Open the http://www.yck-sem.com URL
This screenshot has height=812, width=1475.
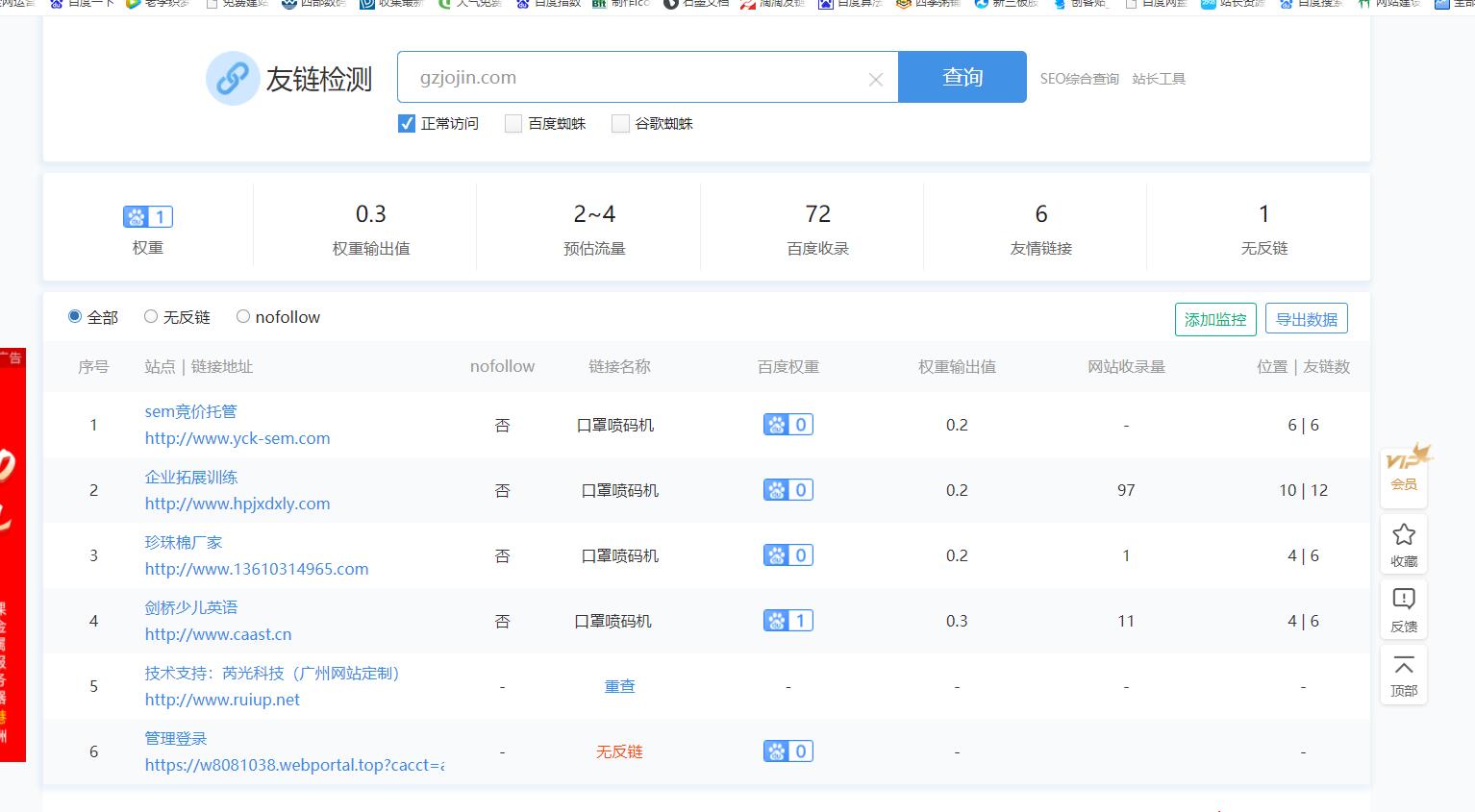pos(237,438)
